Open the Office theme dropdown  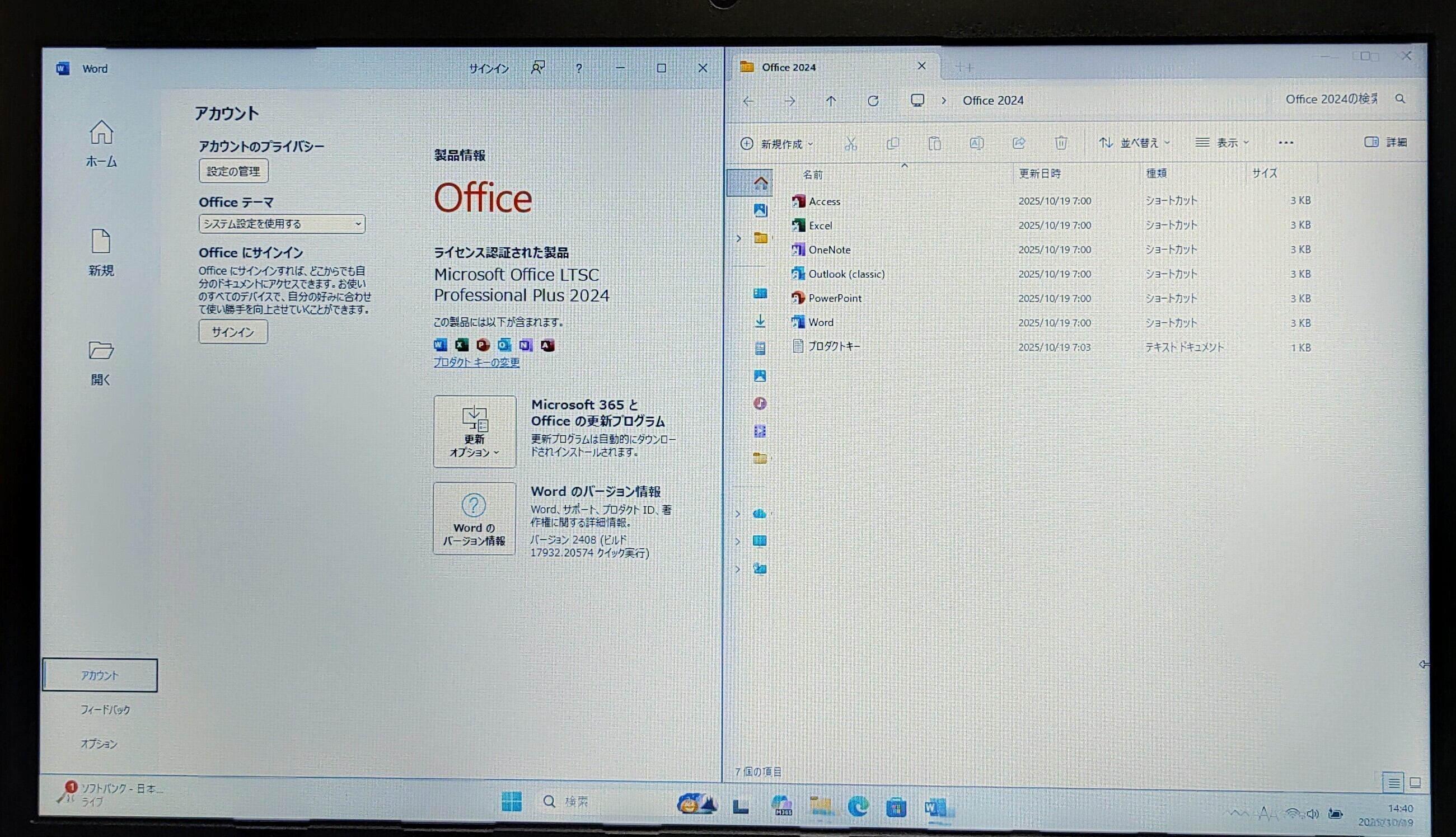click(282, 224)
